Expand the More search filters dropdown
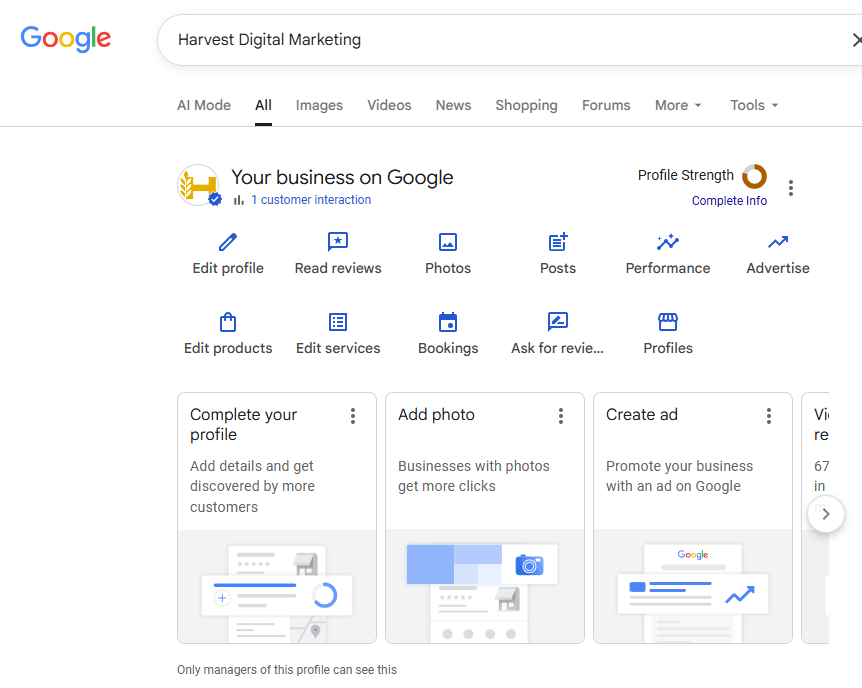 (678, 105)
